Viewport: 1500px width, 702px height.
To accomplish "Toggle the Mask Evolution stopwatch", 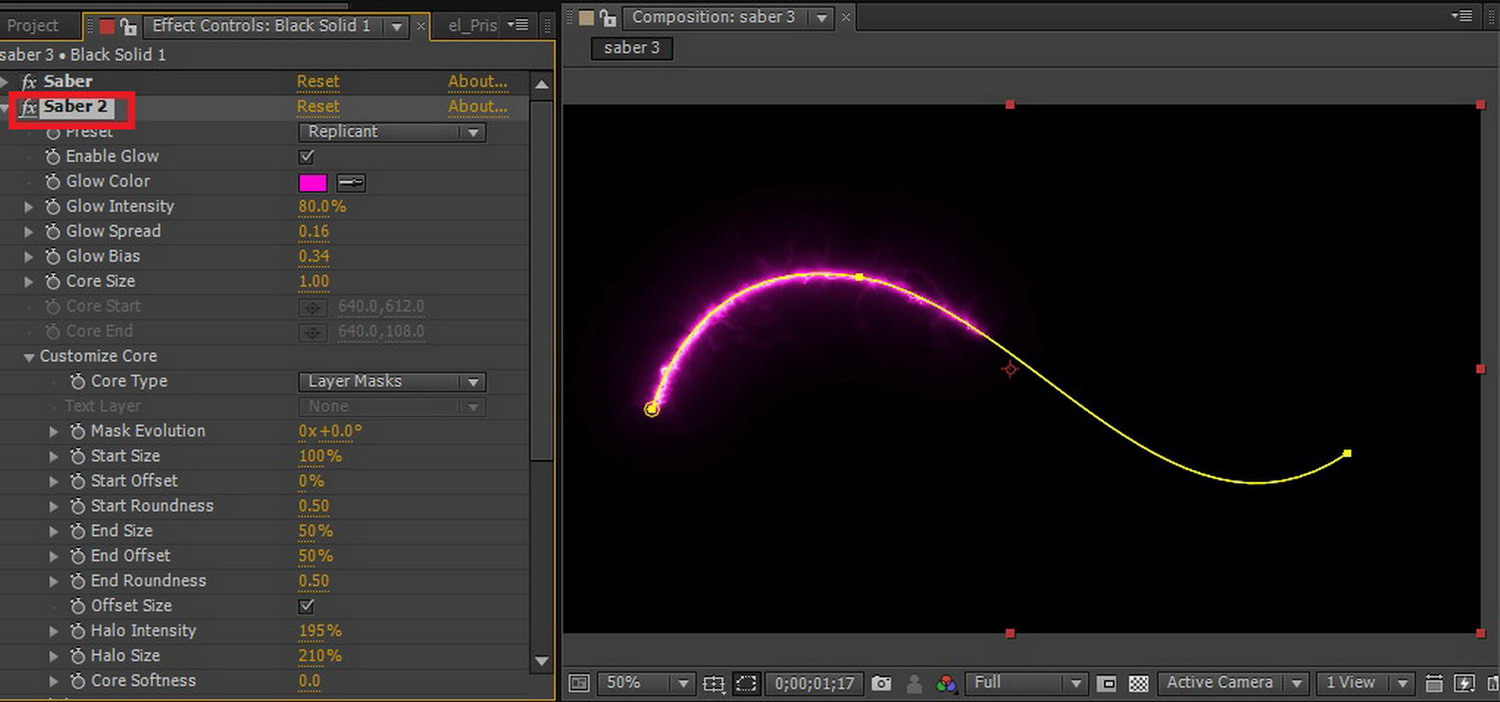I will coord(78,432).
